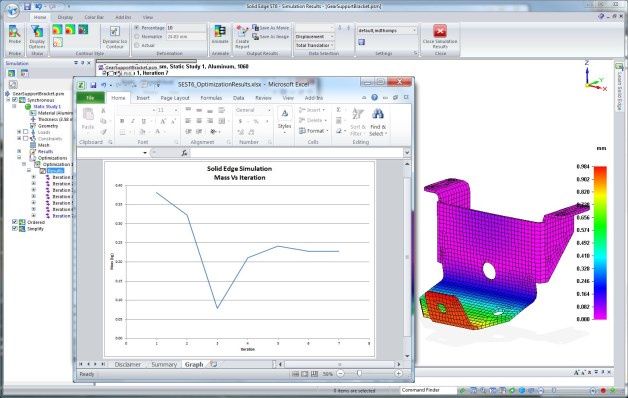Screen dimensions: 628x398
Task: Open the Total Translation dropdown
Action: click(315, 45)
